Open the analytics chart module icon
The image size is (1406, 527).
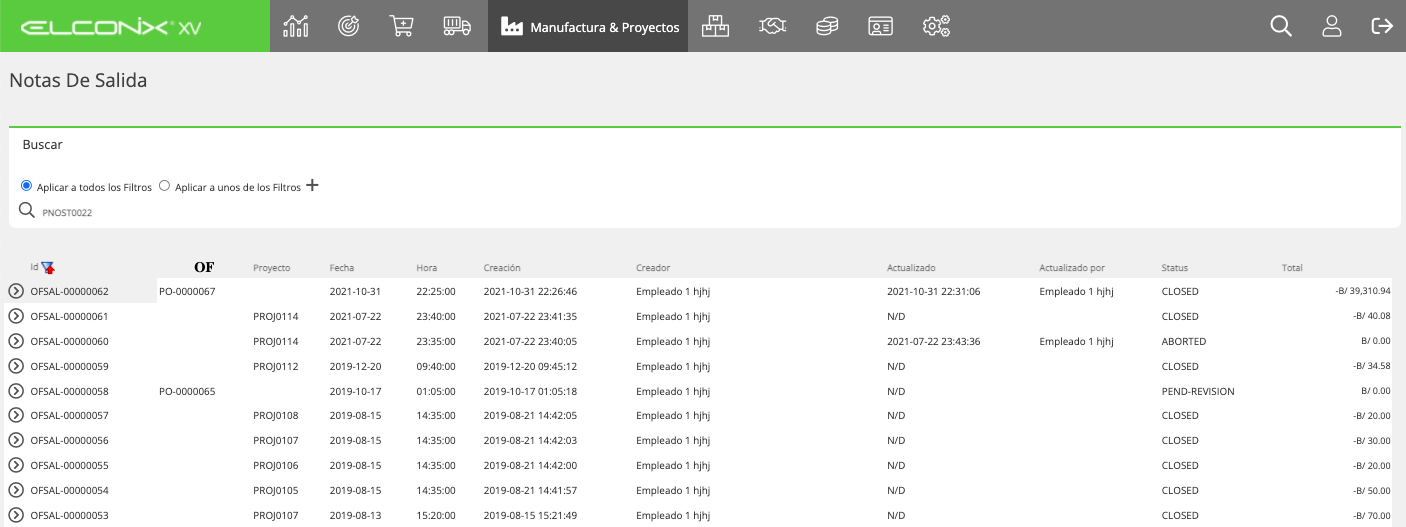(296, 26)
